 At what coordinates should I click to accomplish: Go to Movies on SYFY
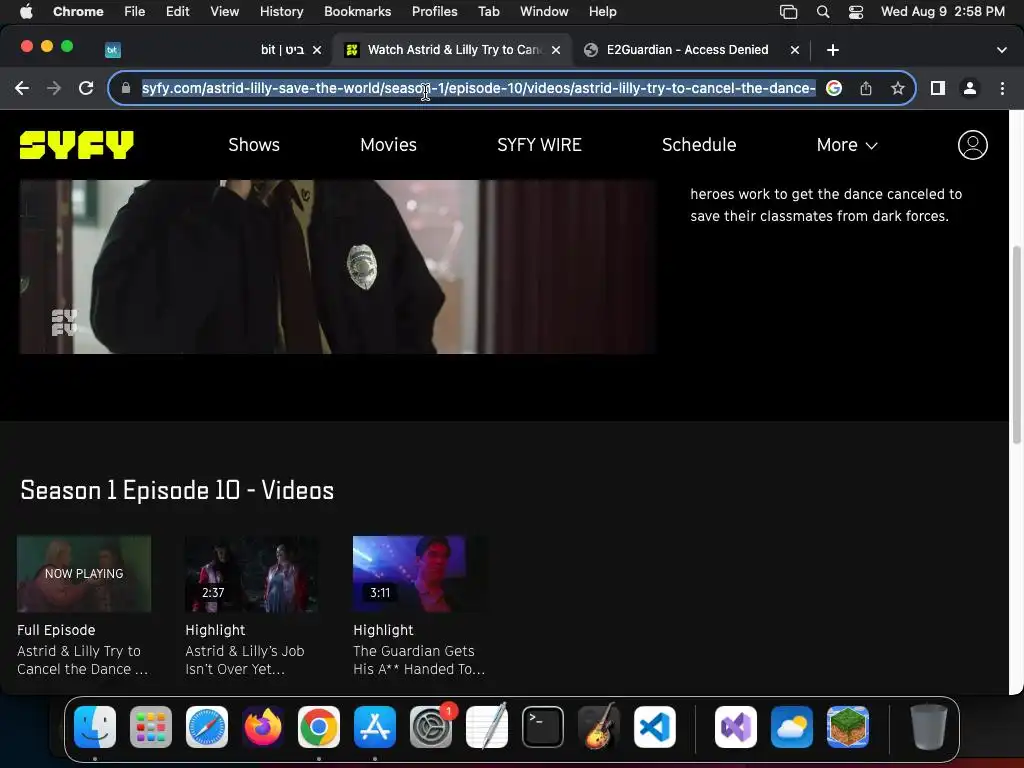pos(389,145)
